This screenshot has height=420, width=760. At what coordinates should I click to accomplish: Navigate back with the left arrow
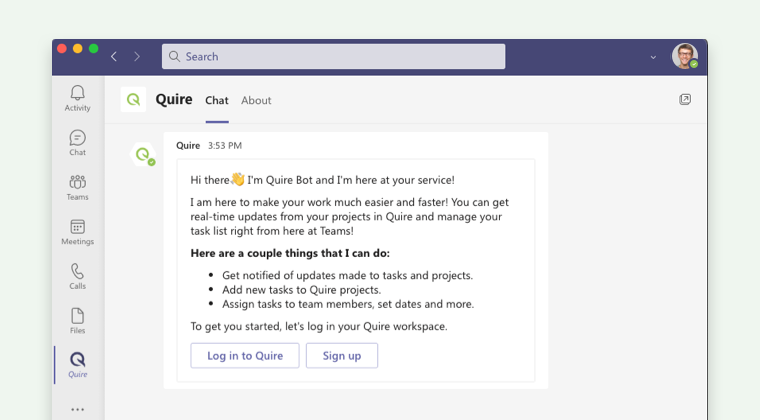point(114,57)
